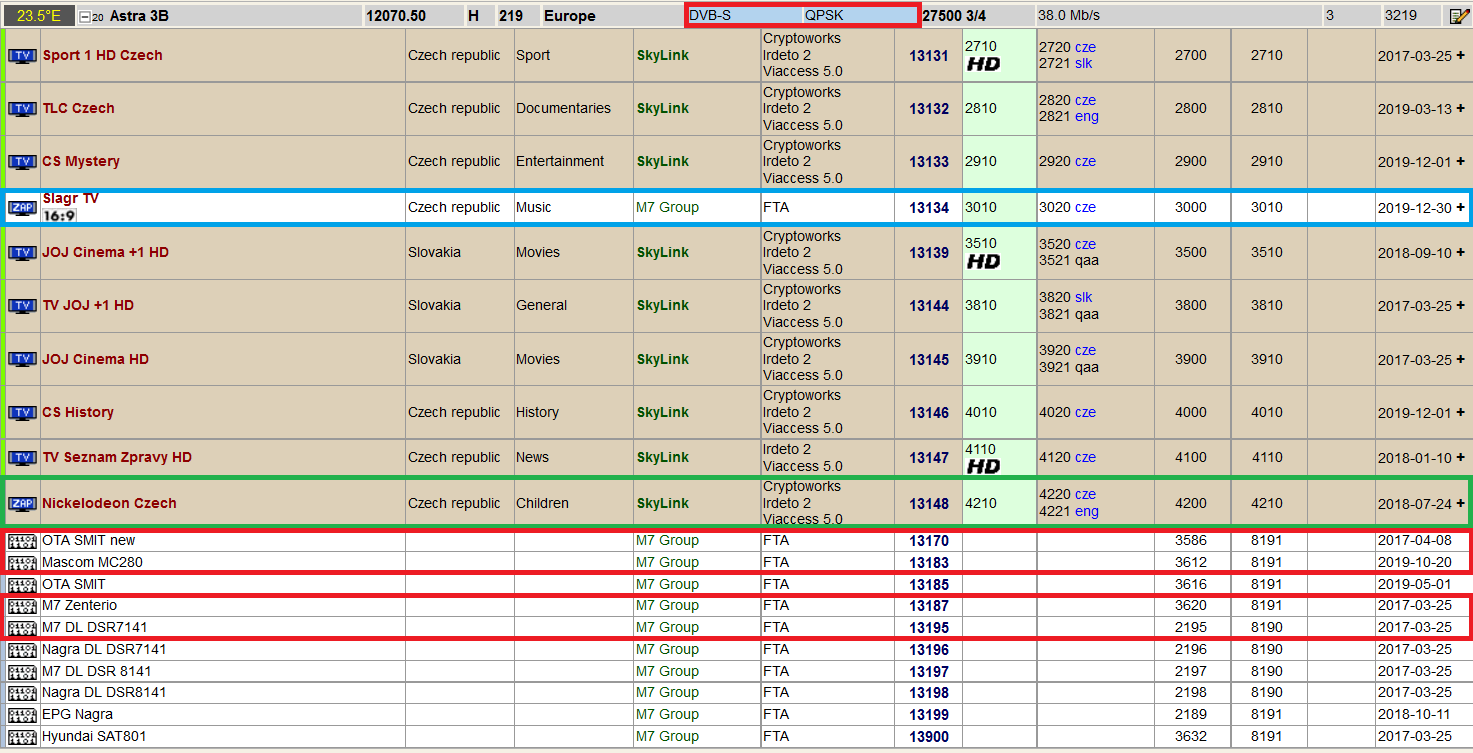Click the data icon beside M7 DL DSR 8141
1473x753 pixels.
coord(22,672)
